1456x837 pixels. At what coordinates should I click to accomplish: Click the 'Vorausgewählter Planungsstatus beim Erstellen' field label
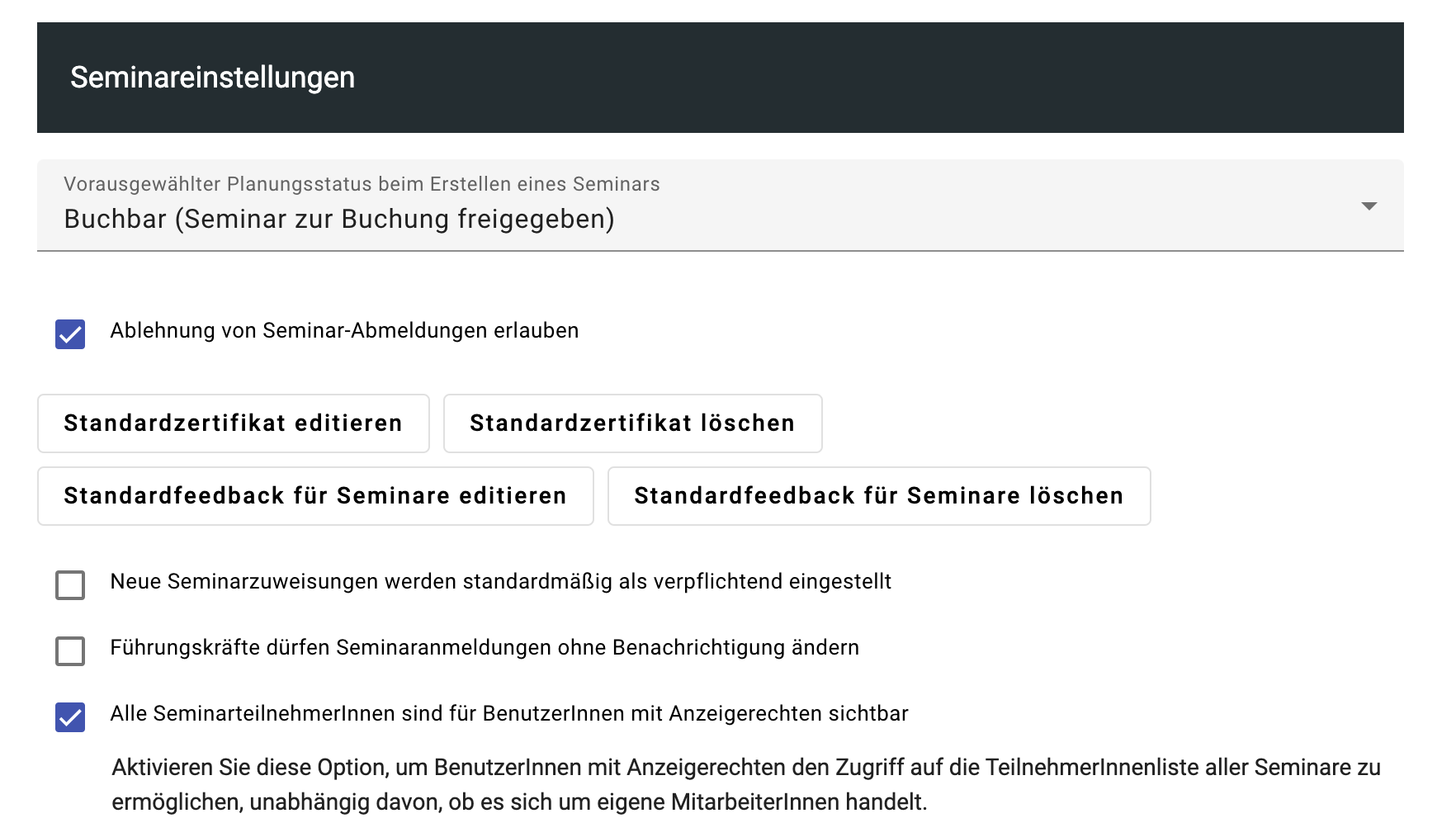pos(362,184)
